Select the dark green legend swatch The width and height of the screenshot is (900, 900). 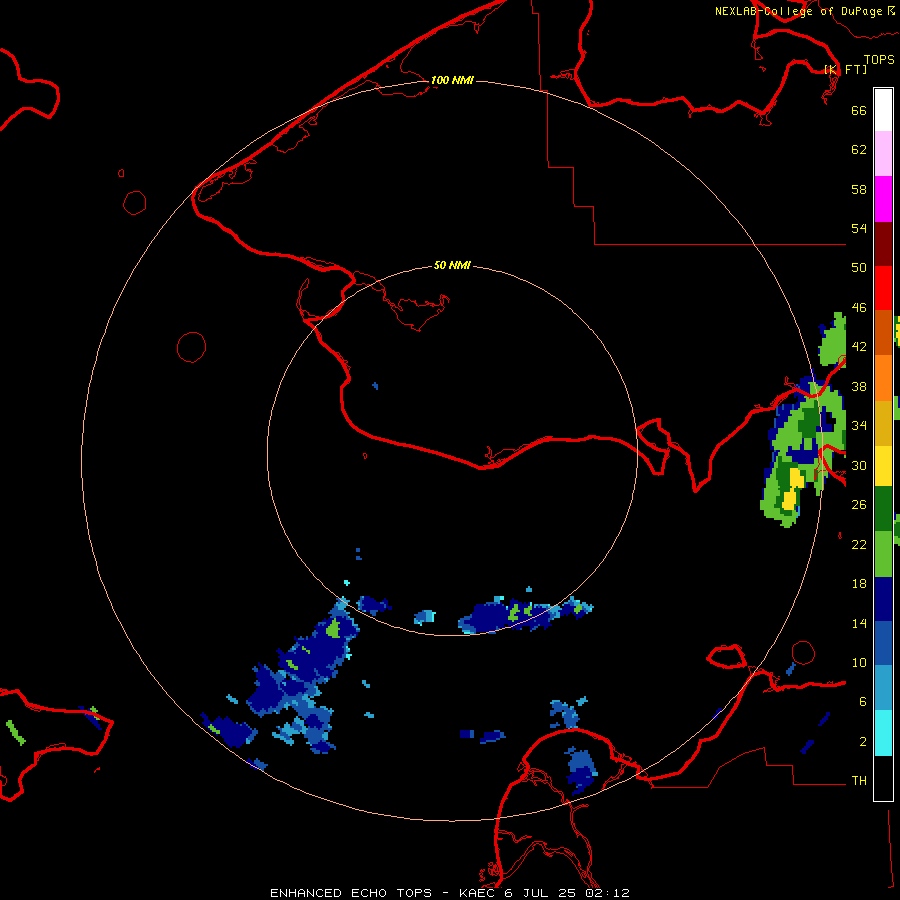(883, 509)
